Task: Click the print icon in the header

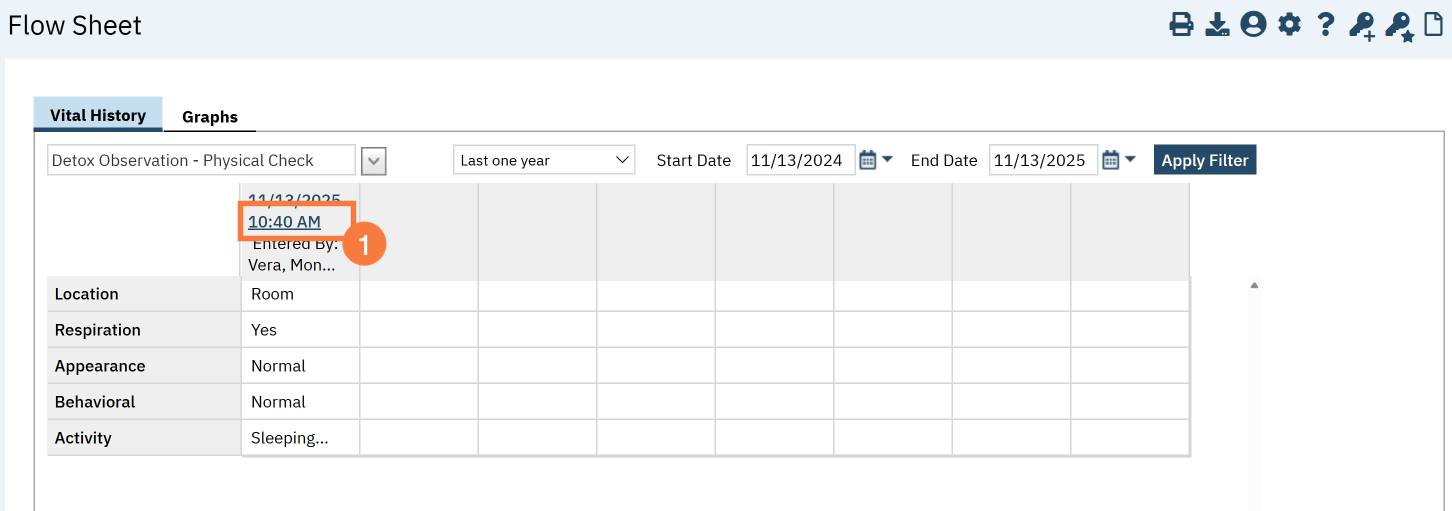Action: 1181,25
